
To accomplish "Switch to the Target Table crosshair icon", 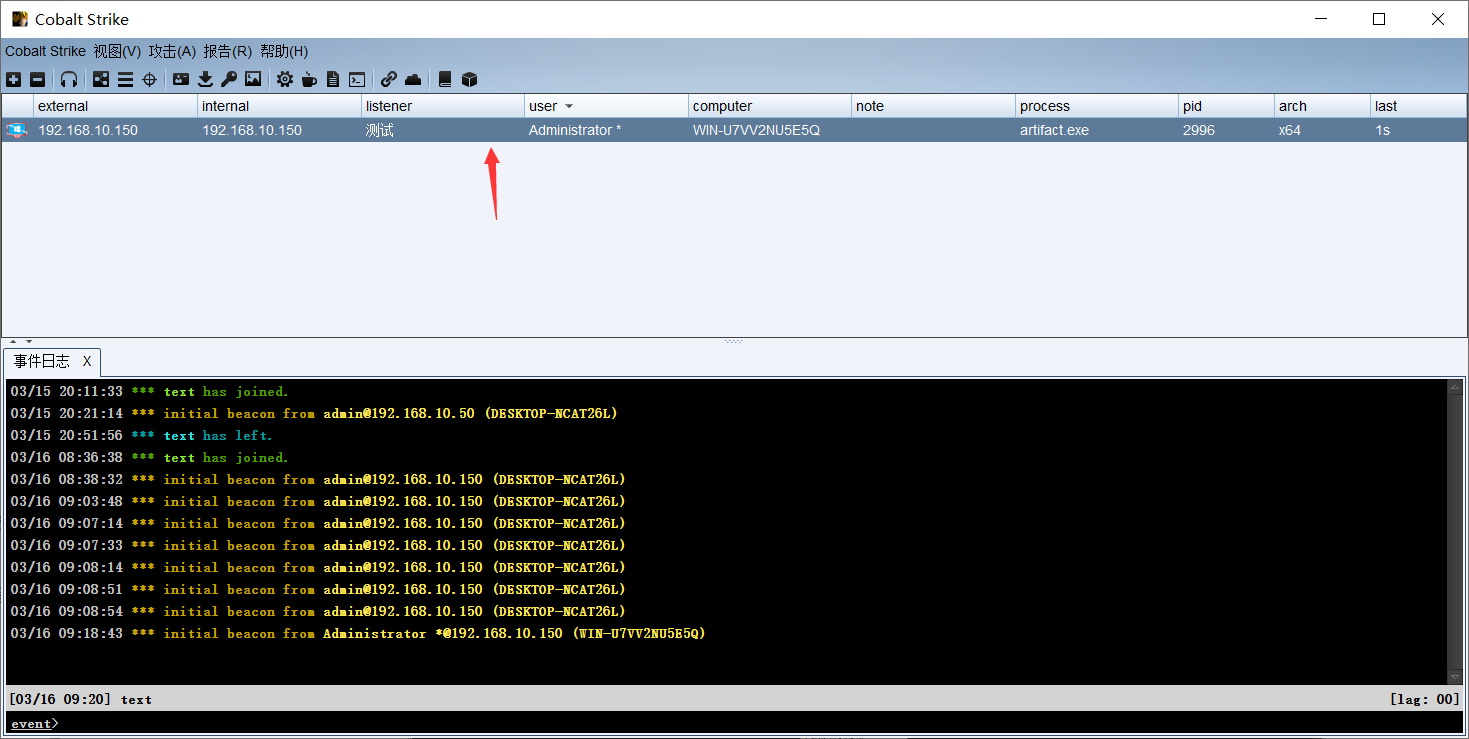I will pyautogui.click(x=149, y=79).
